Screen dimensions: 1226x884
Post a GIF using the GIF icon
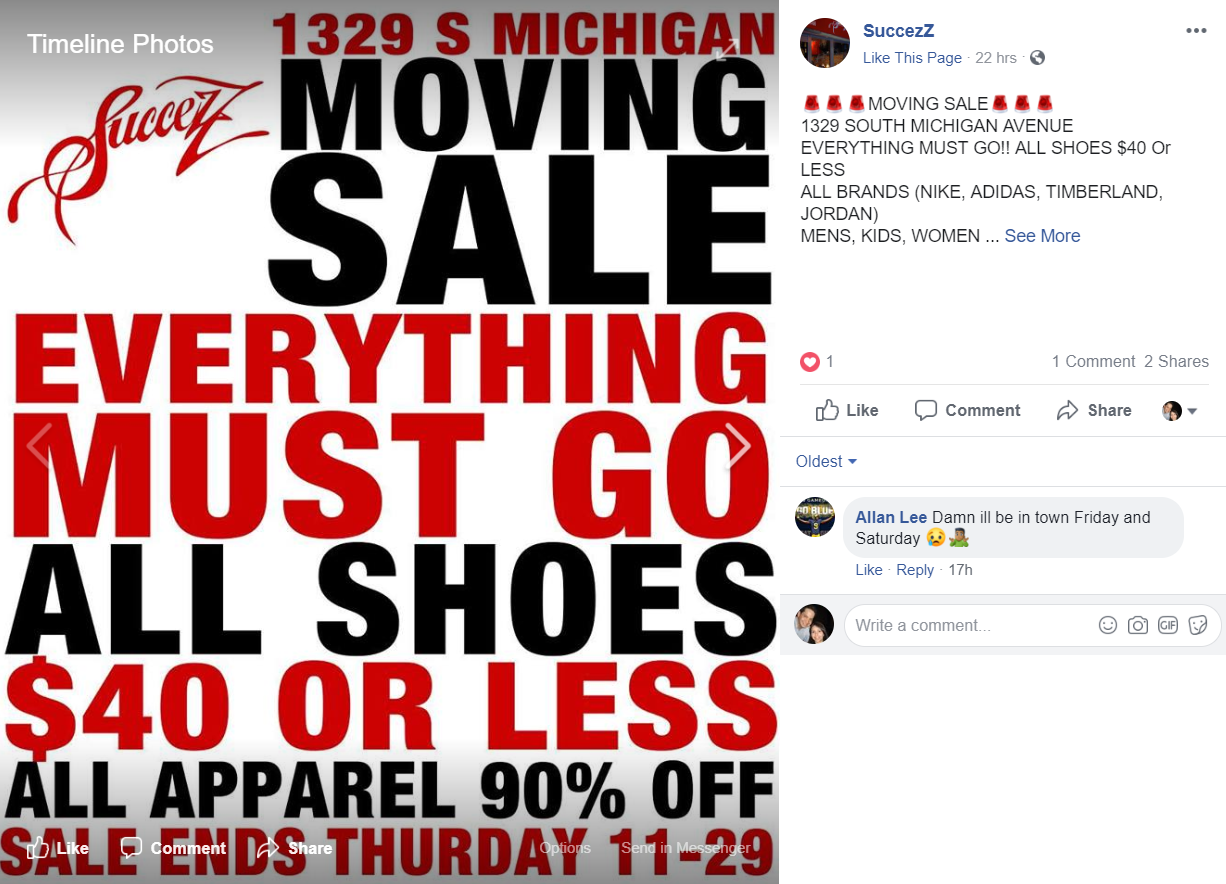(1168, 625)
